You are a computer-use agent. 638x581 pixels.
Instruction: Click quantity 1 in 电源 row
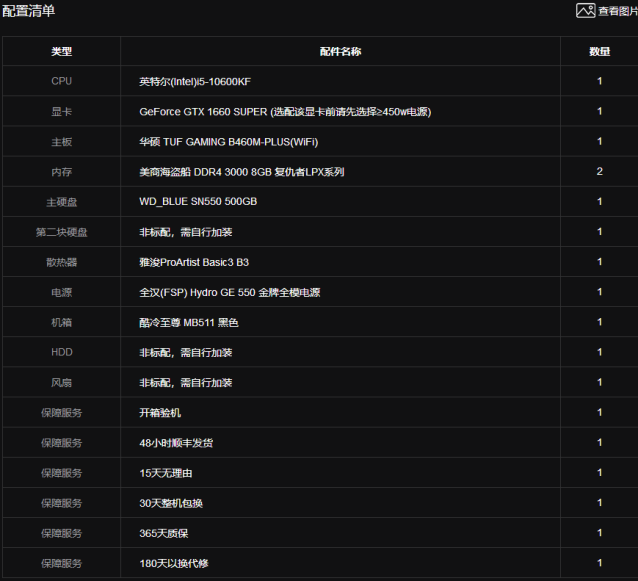599,292
